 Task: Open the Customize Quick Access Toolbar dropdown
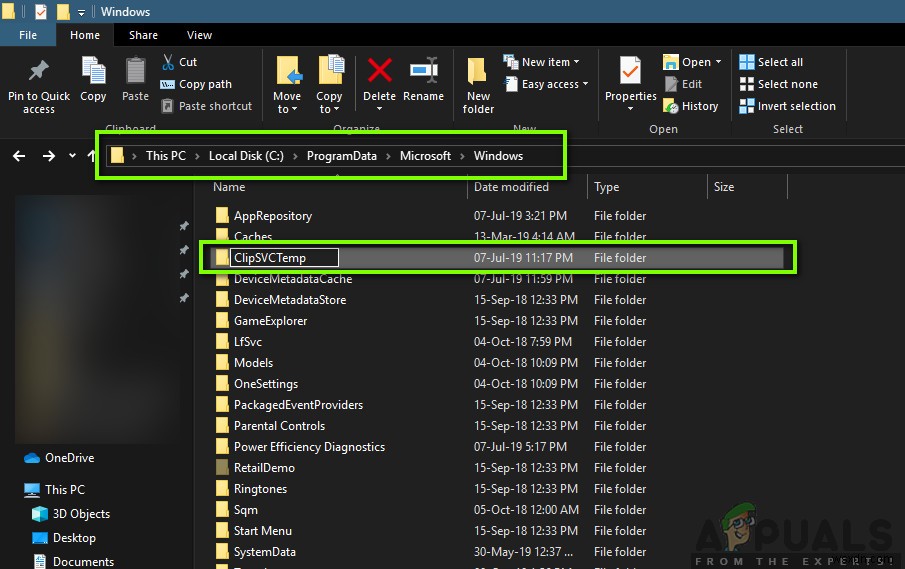tap(81, 12)
